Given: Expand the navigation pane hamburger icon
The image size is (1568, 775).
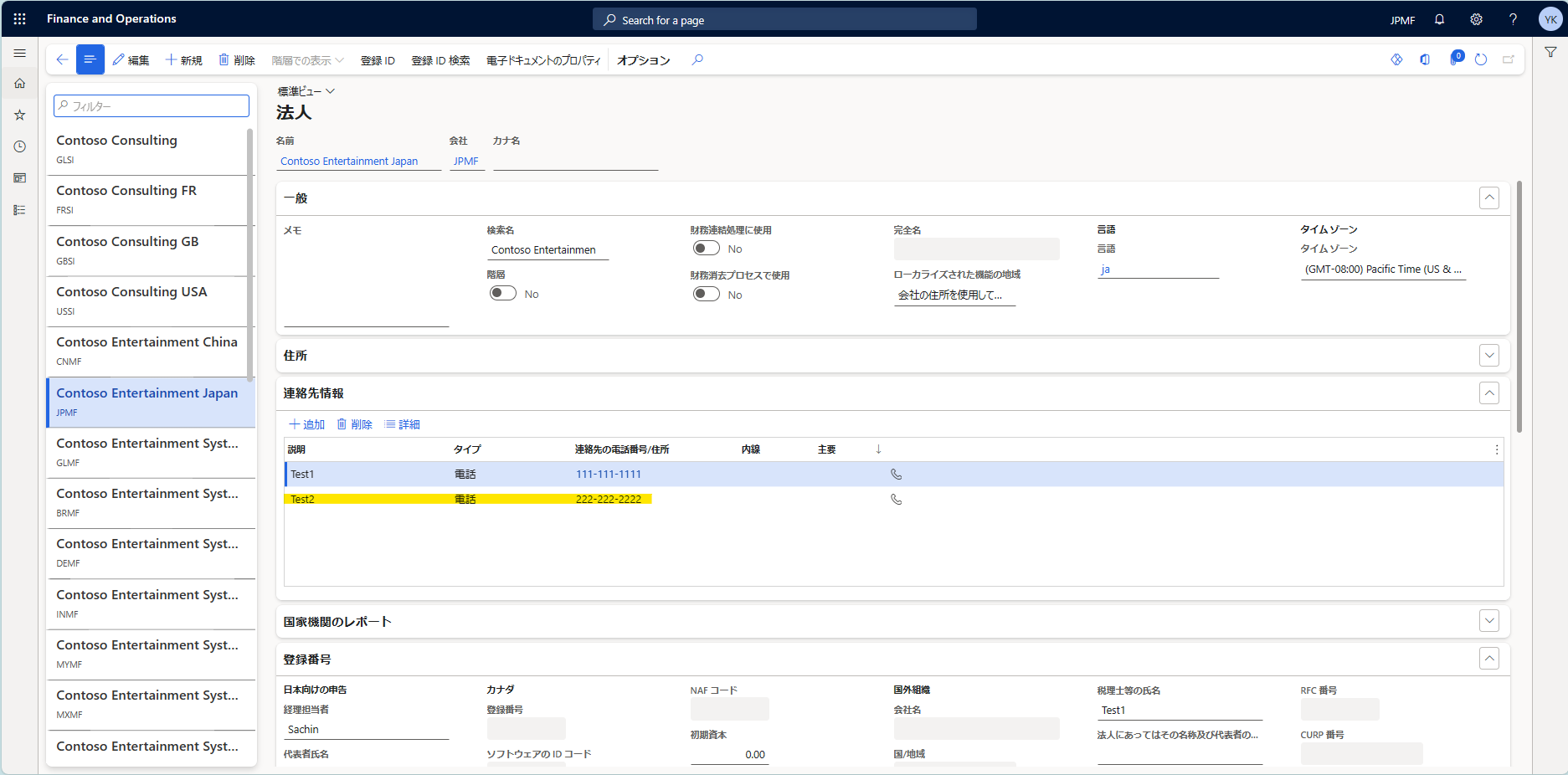Looking at the screenshot, I should tap(19, 53).
